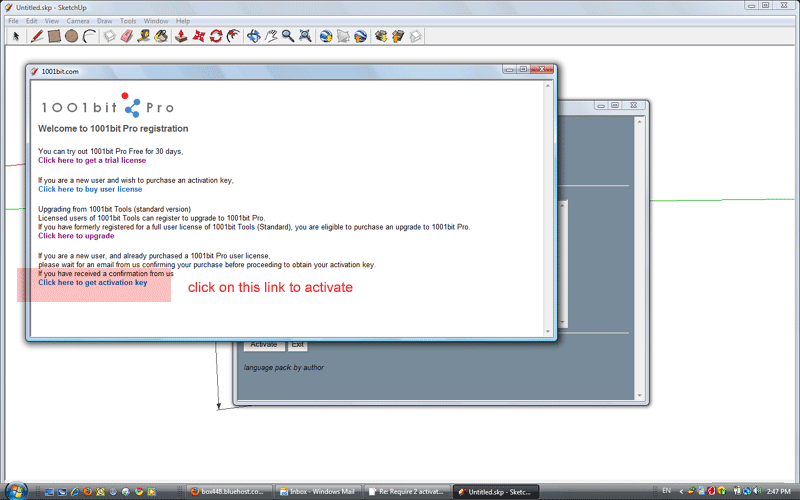Open the Camera menu
The width and height of the screenshot is (800, 500).
click(78, 21)
